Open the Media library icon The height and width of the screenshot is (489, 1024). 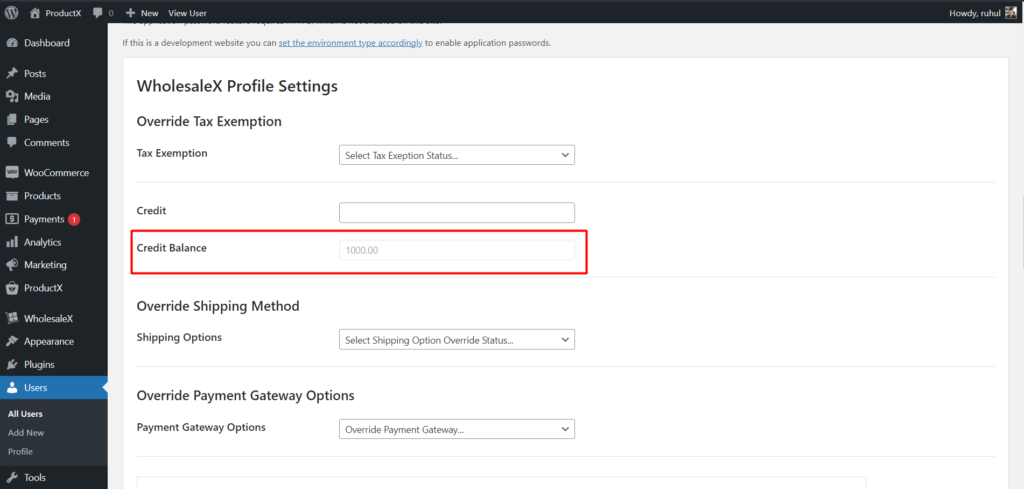(12, 97)
